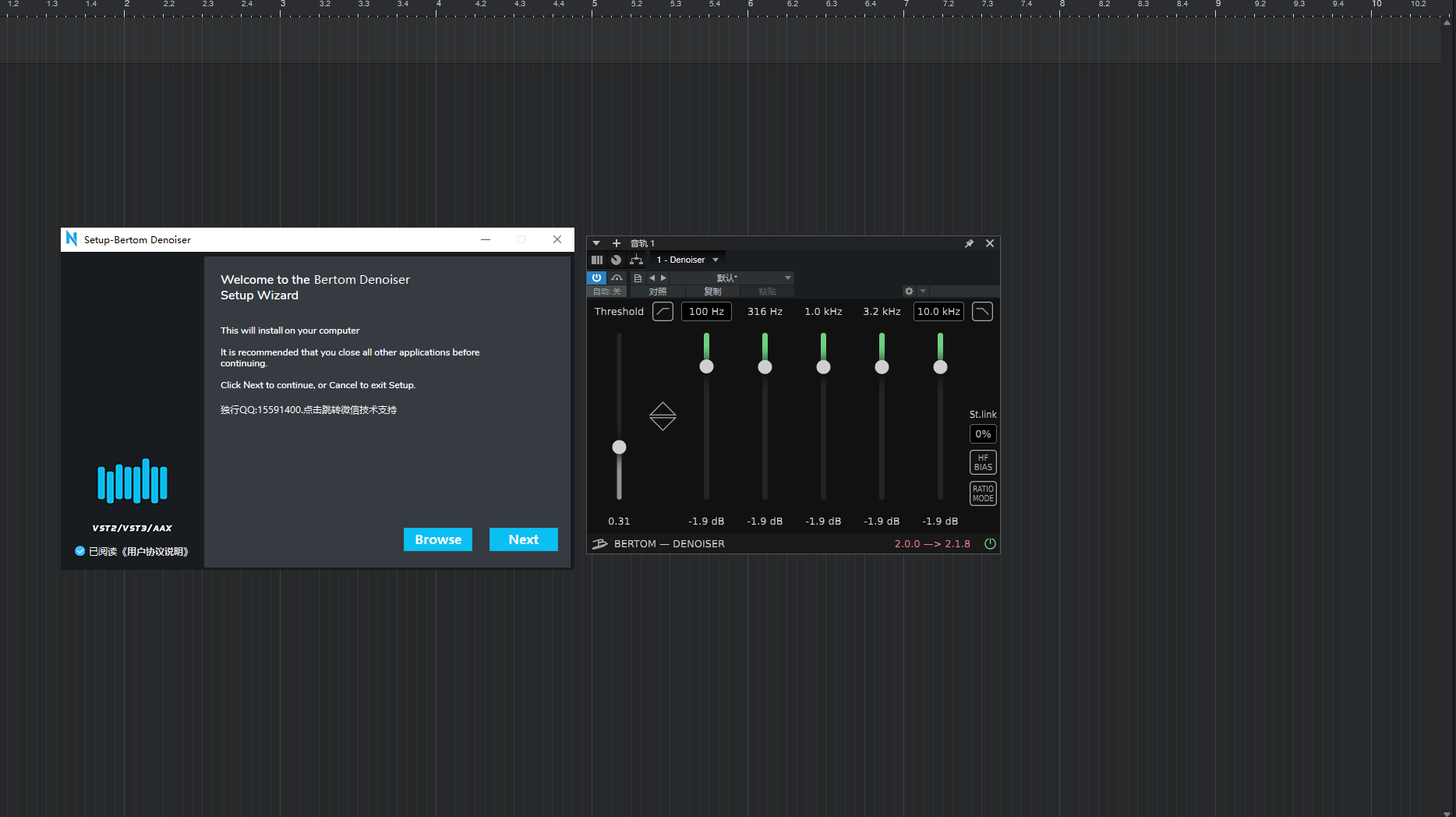Go to next preset arrow
Screen dimensions: 1456x817
coord(663,278)
